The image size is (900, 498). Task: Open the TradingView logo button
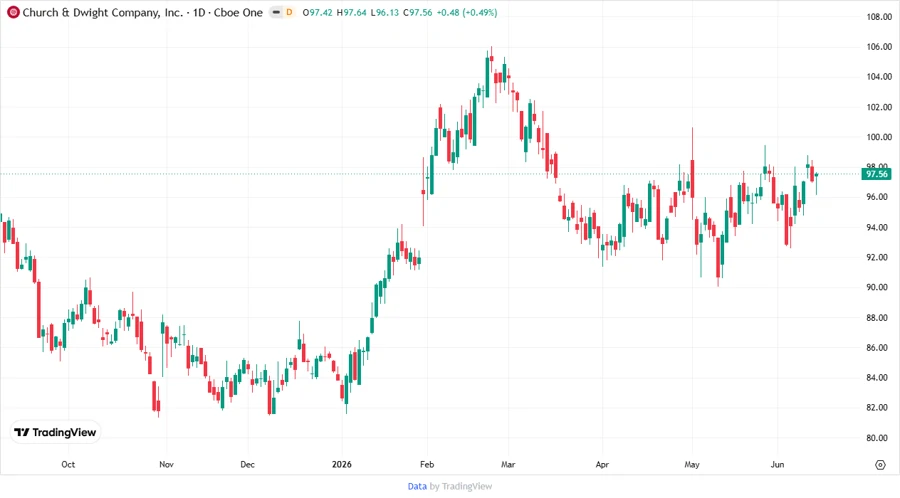coord(55,432)
